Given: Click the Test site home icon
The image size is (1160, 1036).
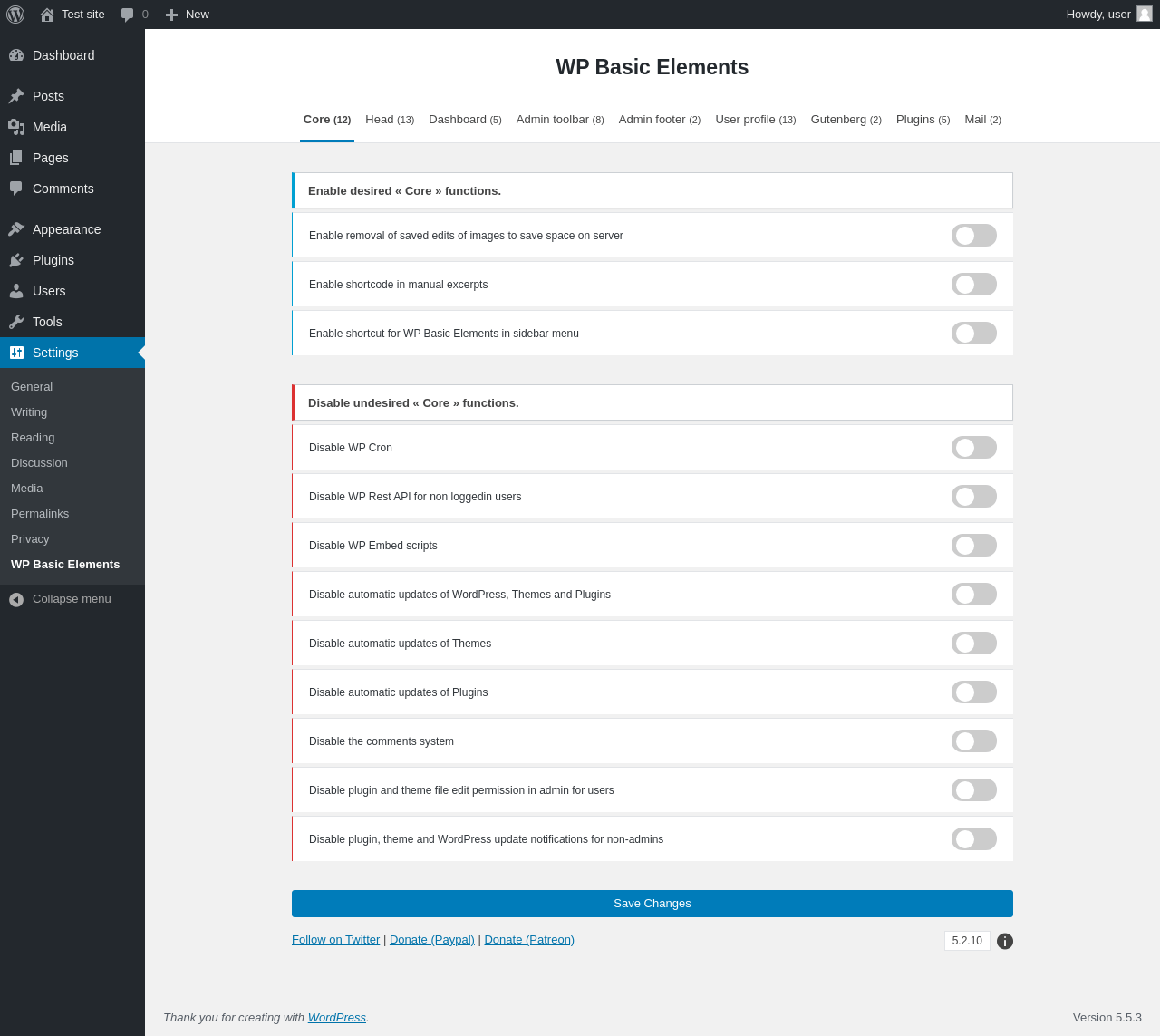Looking at the screenshot, I should coord(47,15).
